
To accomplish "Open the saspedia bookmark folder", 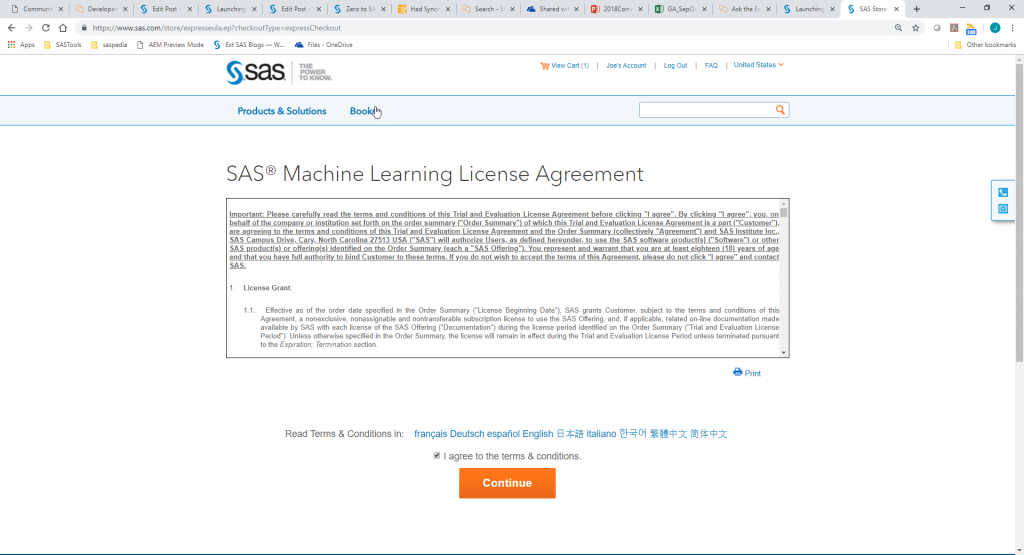I will [108, 45].
